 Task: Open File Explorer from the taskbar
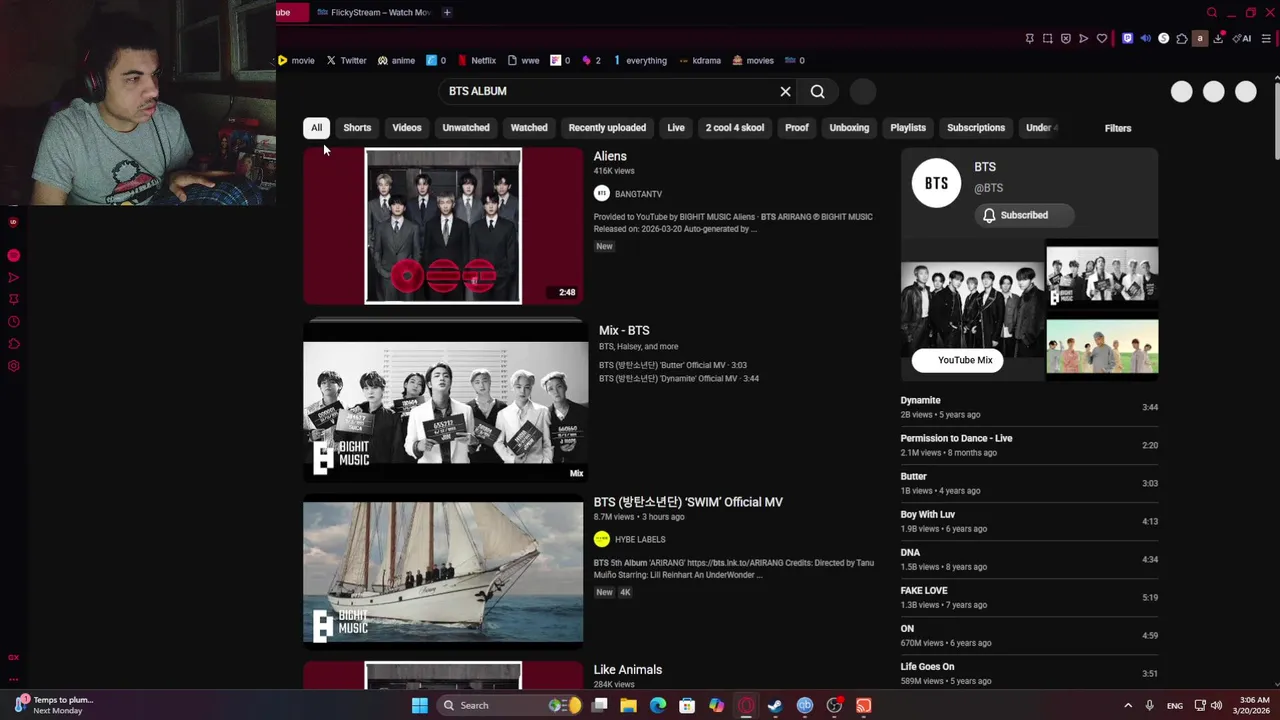[x=628, y=706]
